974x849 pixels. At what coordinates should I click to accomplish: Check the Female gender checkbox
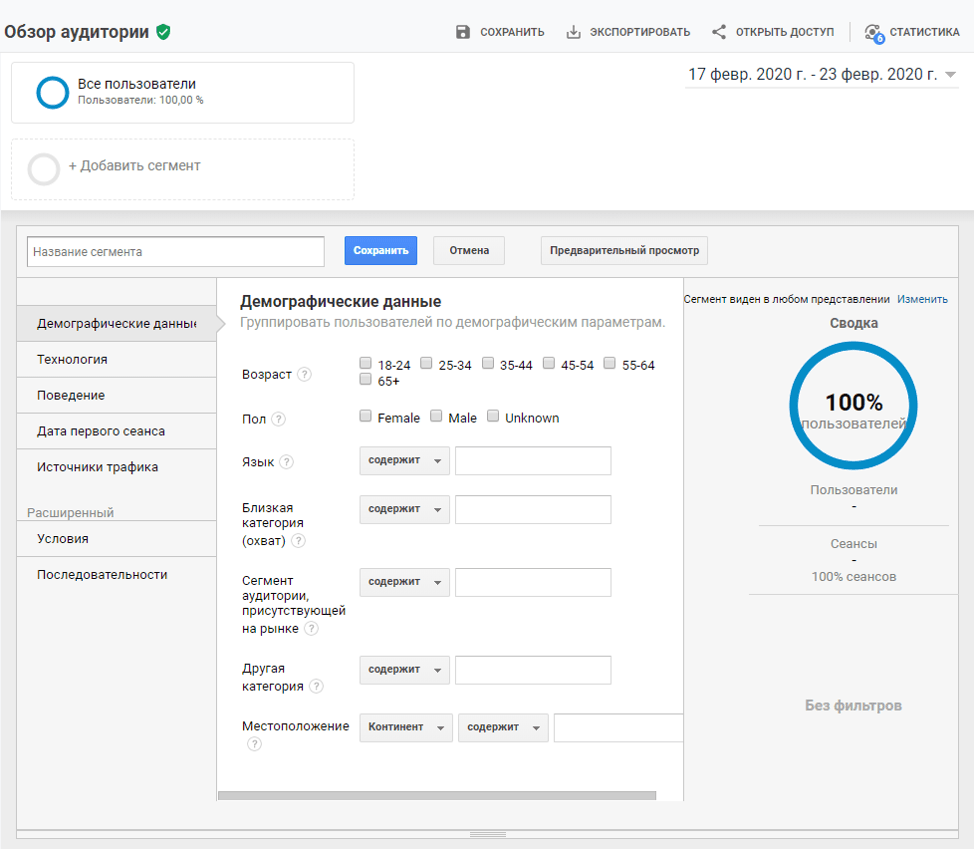pos(365,416)
